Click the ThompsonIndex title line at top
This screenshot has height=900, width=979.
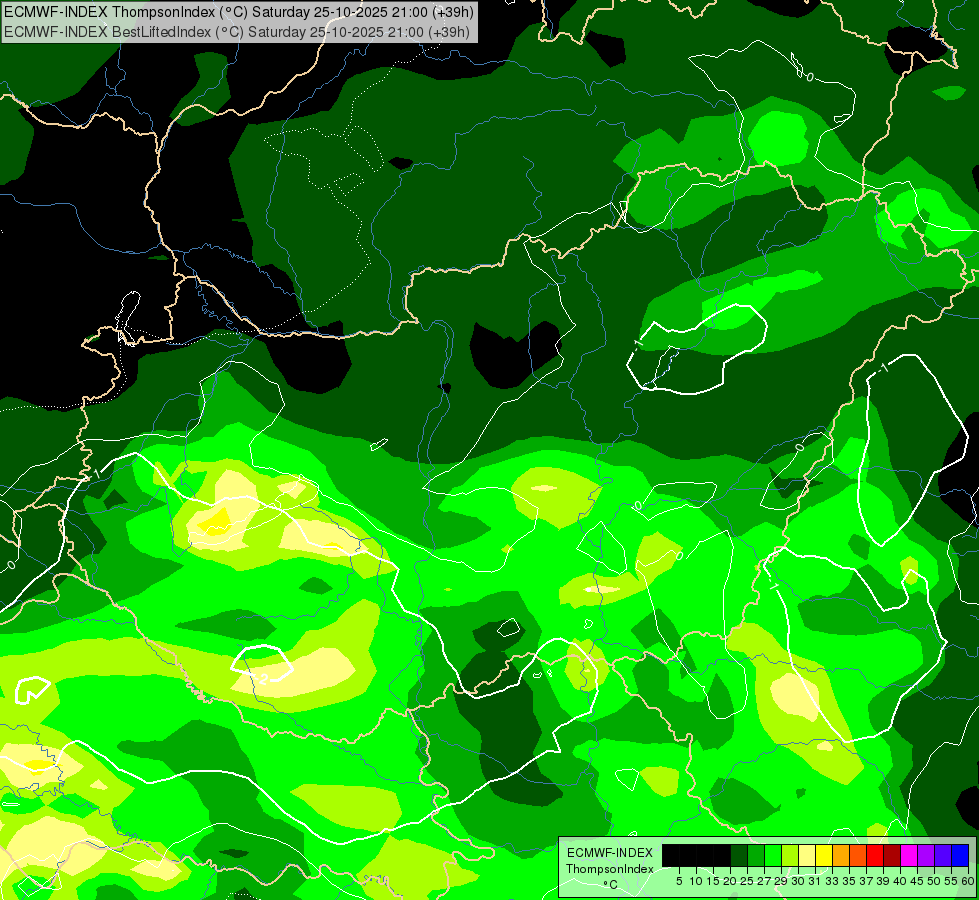[x=239, y=12]
